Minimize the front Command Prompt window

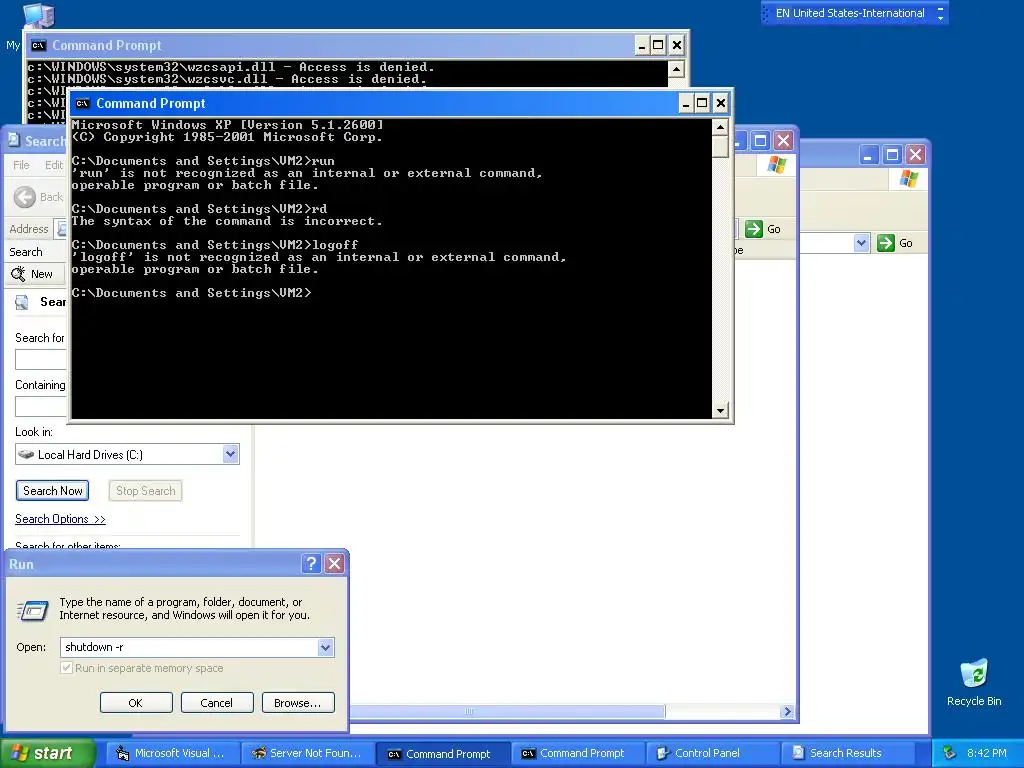click(x=686, y=103)
